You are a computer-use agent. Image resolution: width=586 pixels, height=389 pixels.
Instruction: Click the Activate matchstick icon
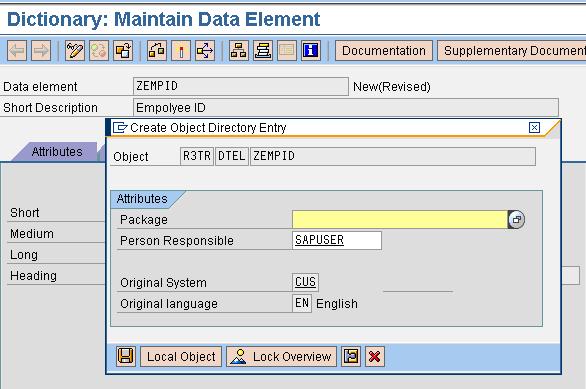(x=181, y=50)
